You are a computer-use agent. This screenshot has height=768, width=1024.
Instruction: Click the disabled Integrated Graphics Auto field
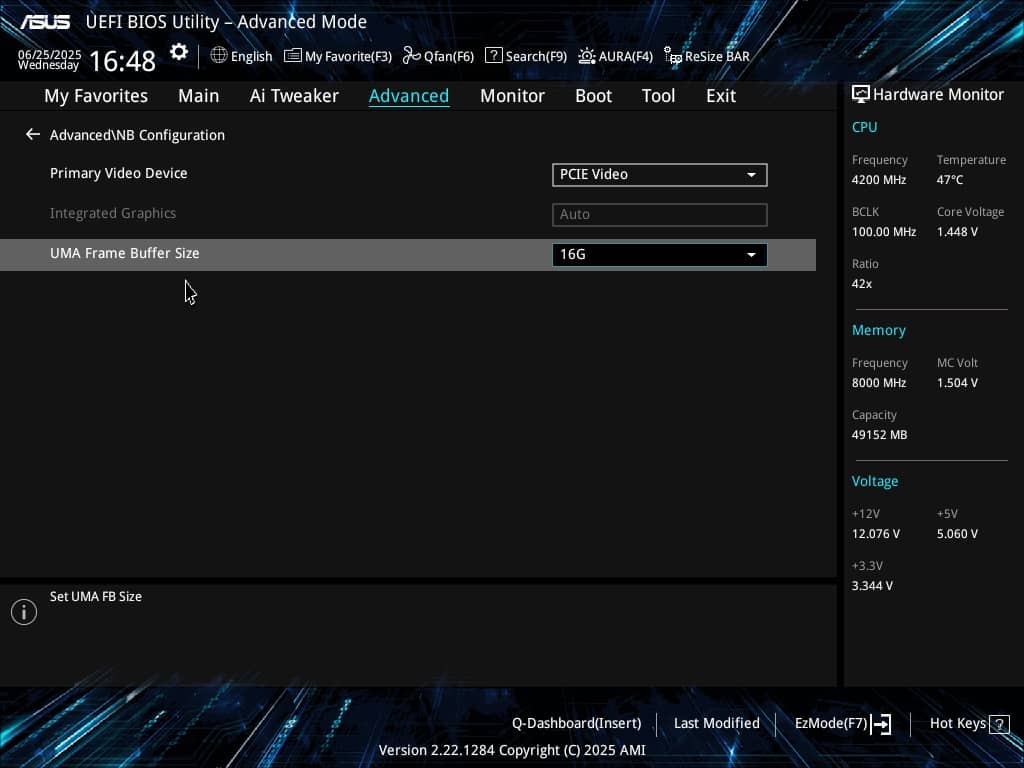[660, 214]
